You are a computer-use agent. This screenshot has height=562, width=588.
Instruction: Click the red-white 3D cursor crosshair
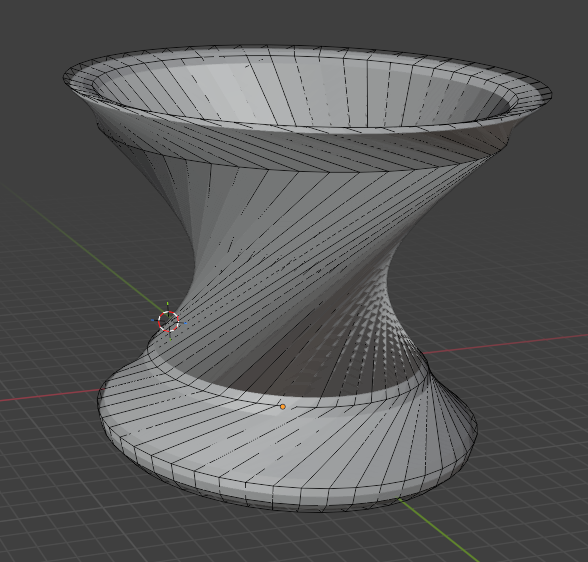(x=168, y=321)
